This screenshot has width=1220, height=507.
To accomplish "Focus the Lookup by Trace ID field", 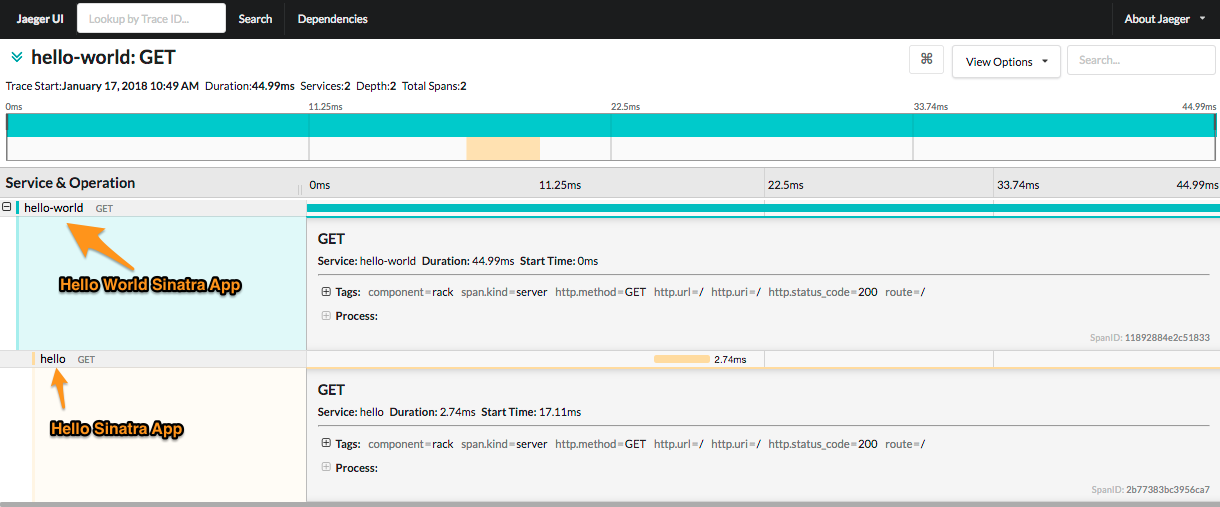I will pos(150,19).
